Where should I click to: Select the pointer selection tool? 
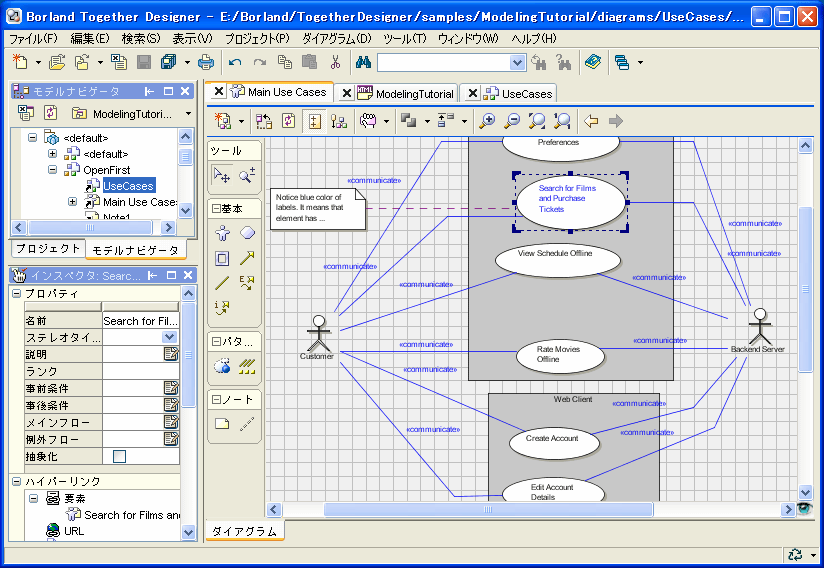[221, 175]
